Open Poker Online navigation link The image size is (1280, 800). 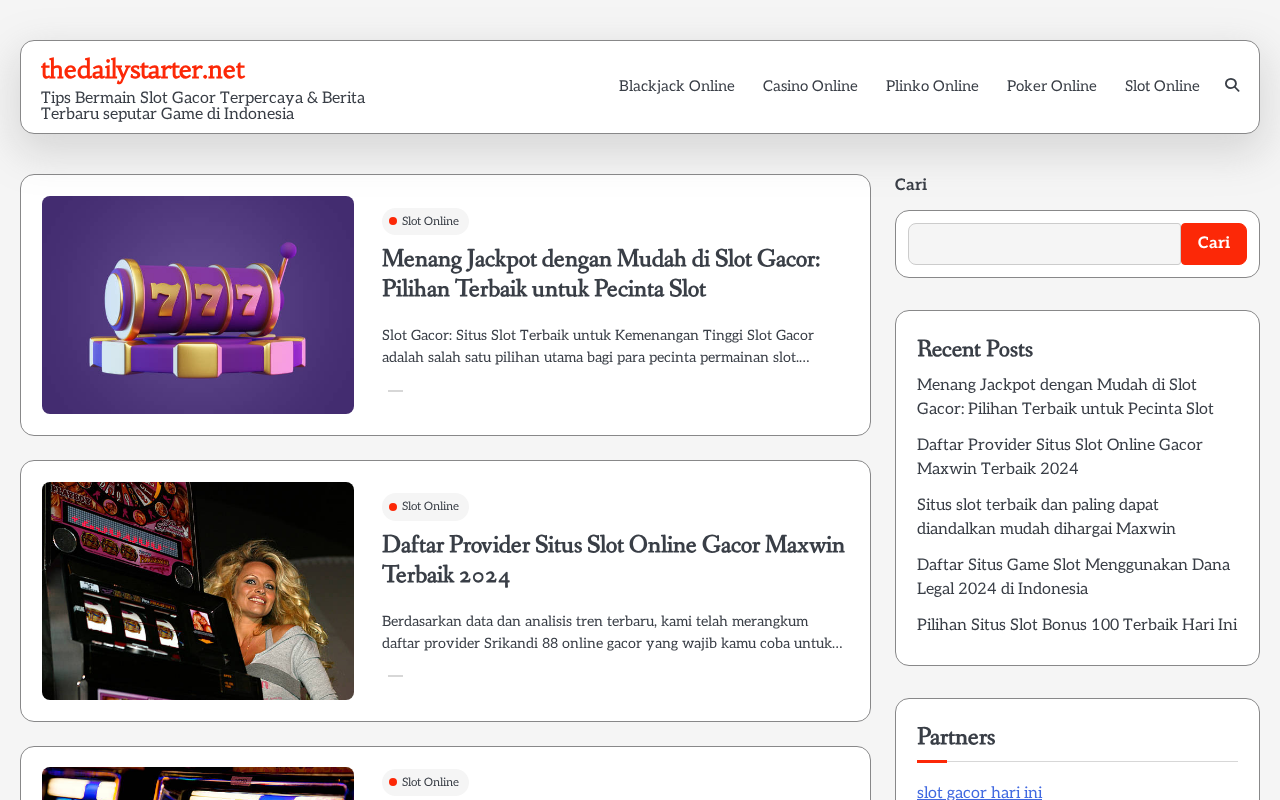click(x=1052, y=87)
